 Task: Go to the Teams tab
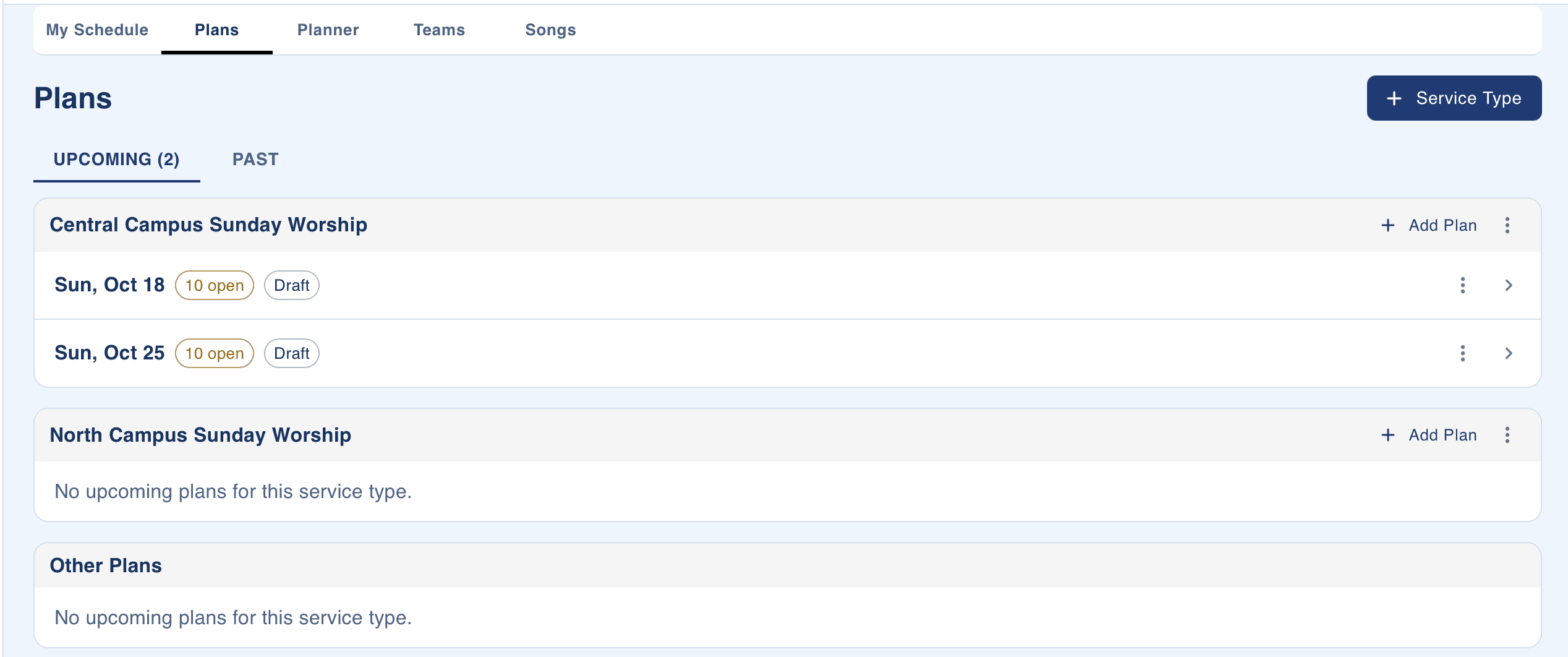click(x=439, y=30)
